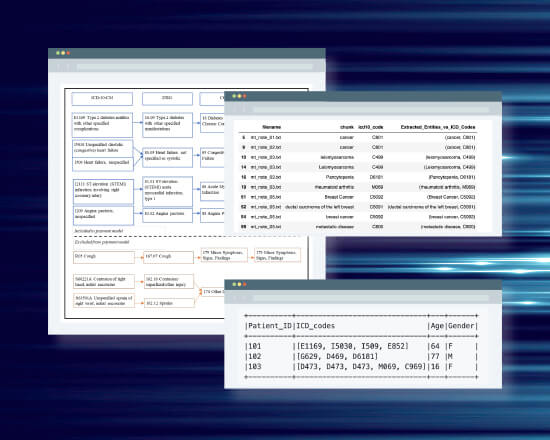Click patient ID 103 in the table
Image resolution: width=550 pixels, height=440 pixels.
tap(255, 367)
